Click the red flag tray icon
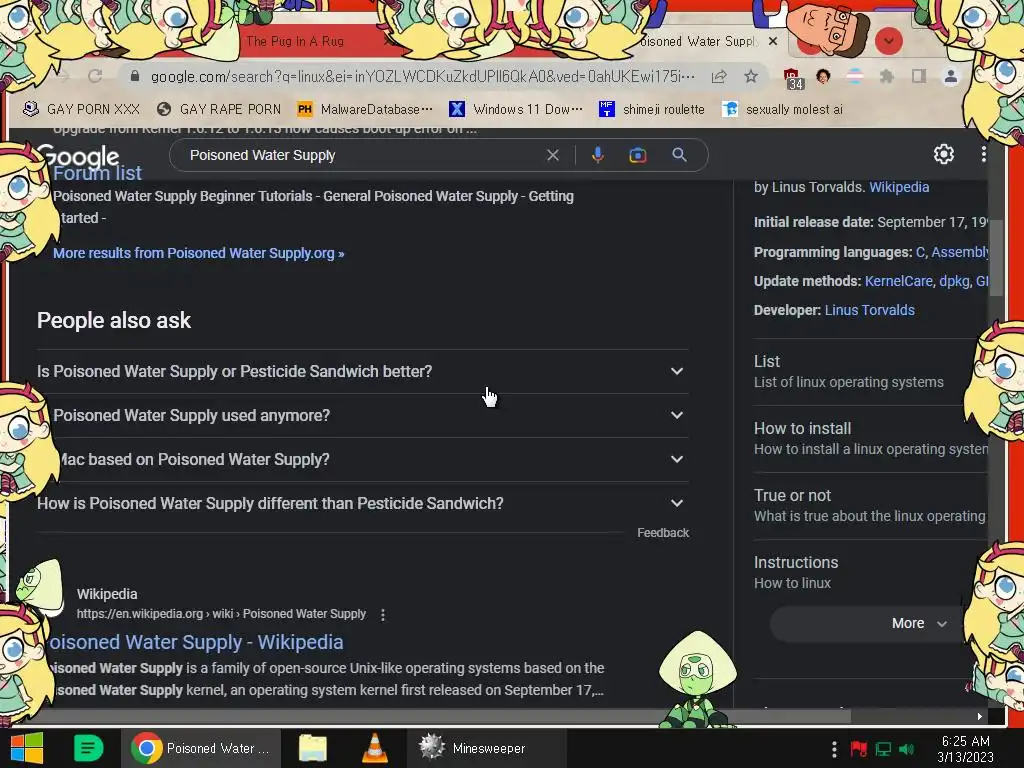The height and width of the screenshot is (768, 1024). pyautogui.click(x=858, y=748)
